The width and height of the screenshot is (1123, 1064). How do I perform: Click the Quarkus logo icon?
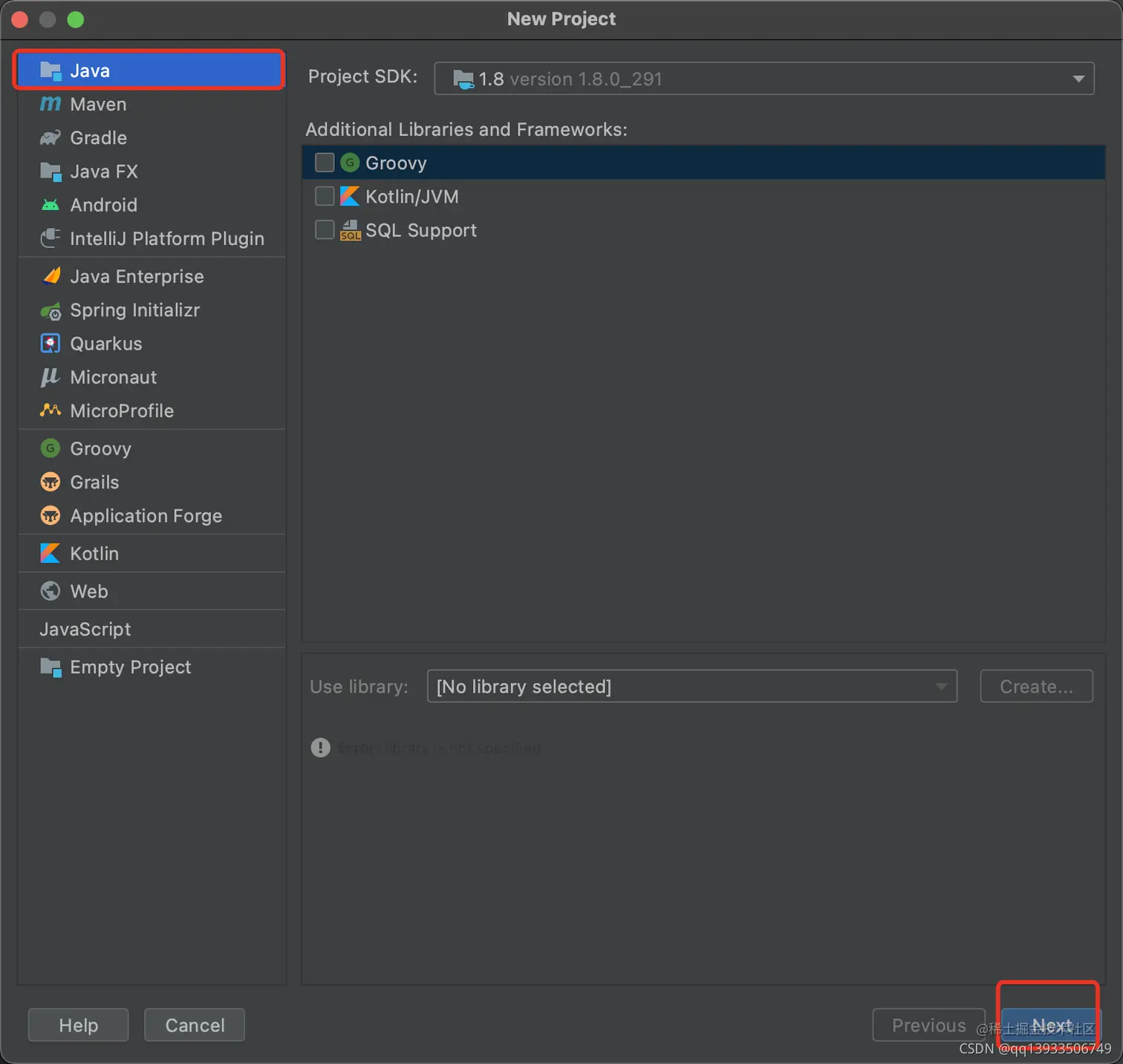(51, 343)
